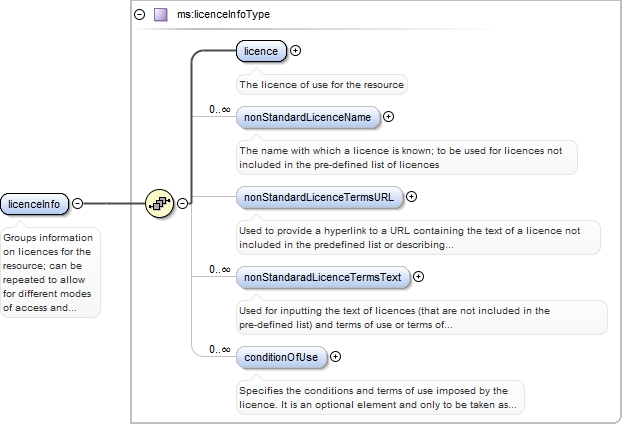
Task: Select the nonStandaradLicenceTermsText element box
Action: 322,276
